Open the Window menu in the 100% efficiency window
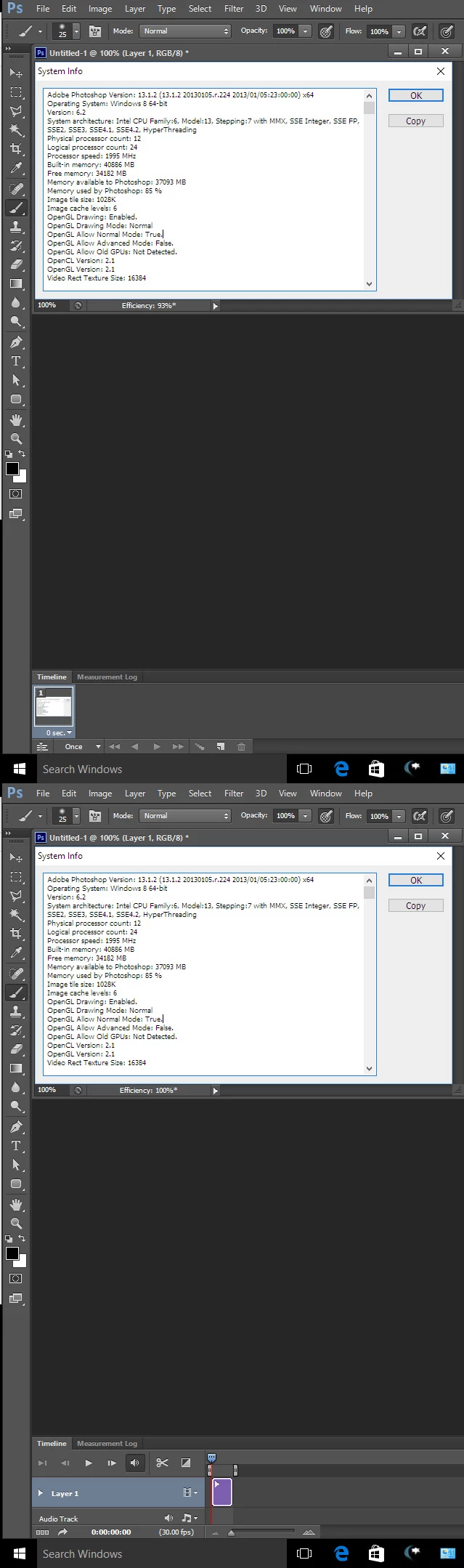Viewport: 464px width, 1568px height. 326,793
